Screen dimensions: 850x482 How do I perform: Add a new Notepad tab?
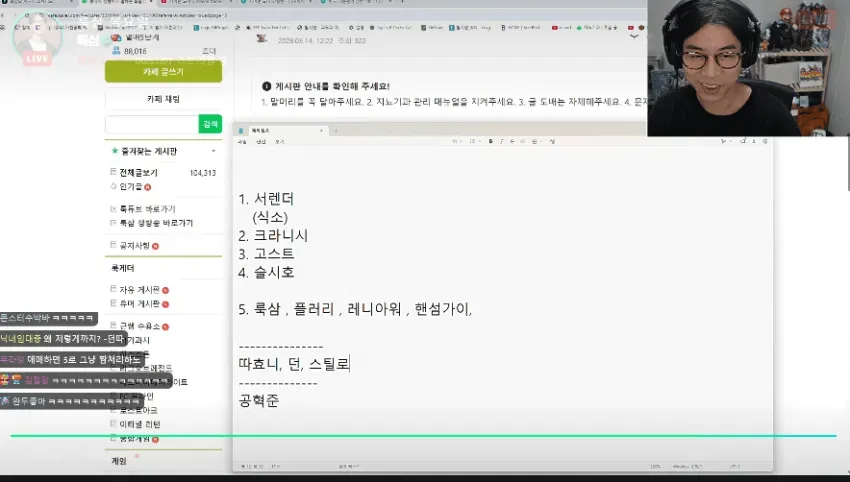[x=336, y=131]
